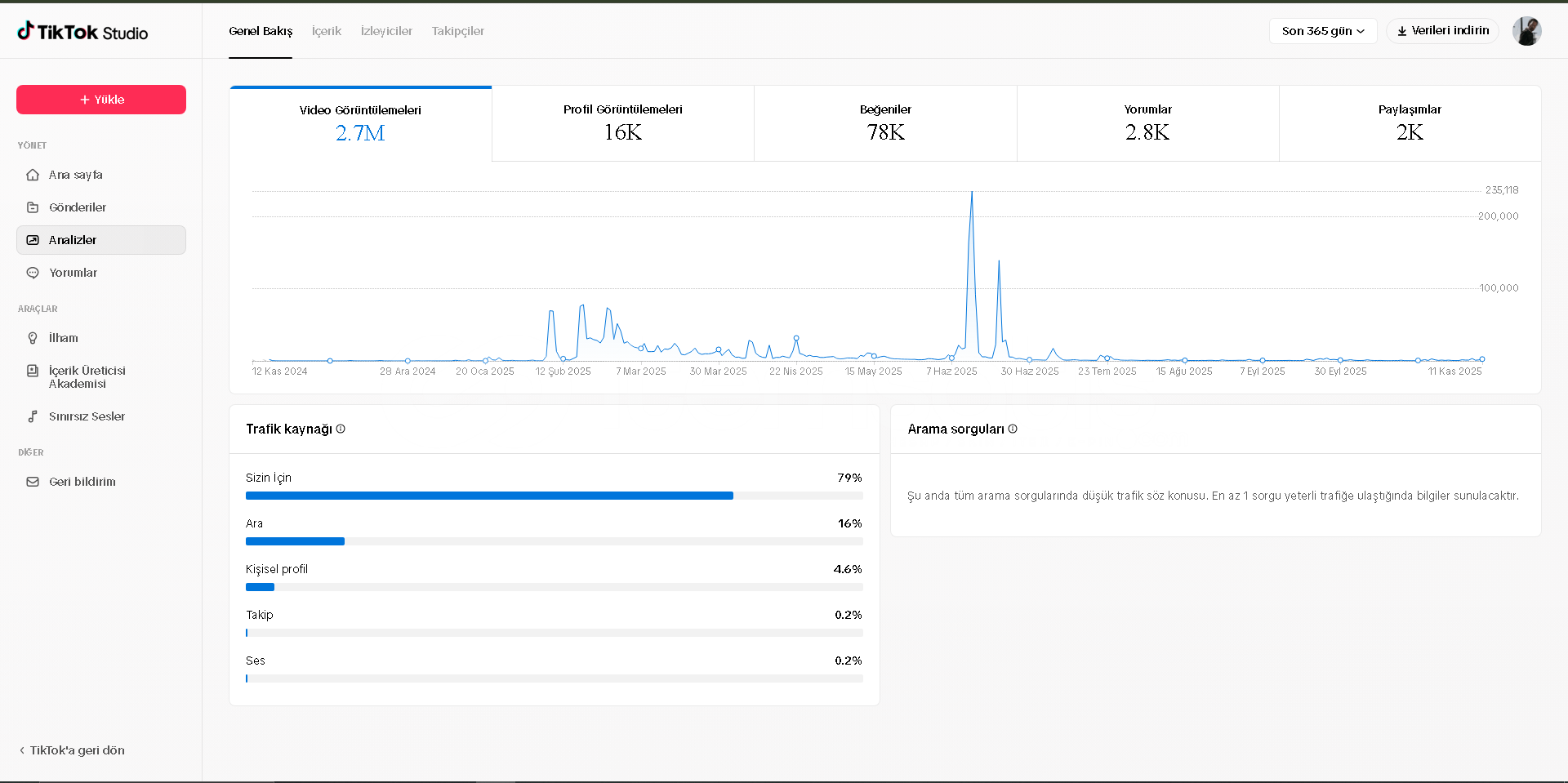Click info icon beside Arama sorguları
Screen dimensions: 1568x783
pyautogui.click(x=1013, y=429)
